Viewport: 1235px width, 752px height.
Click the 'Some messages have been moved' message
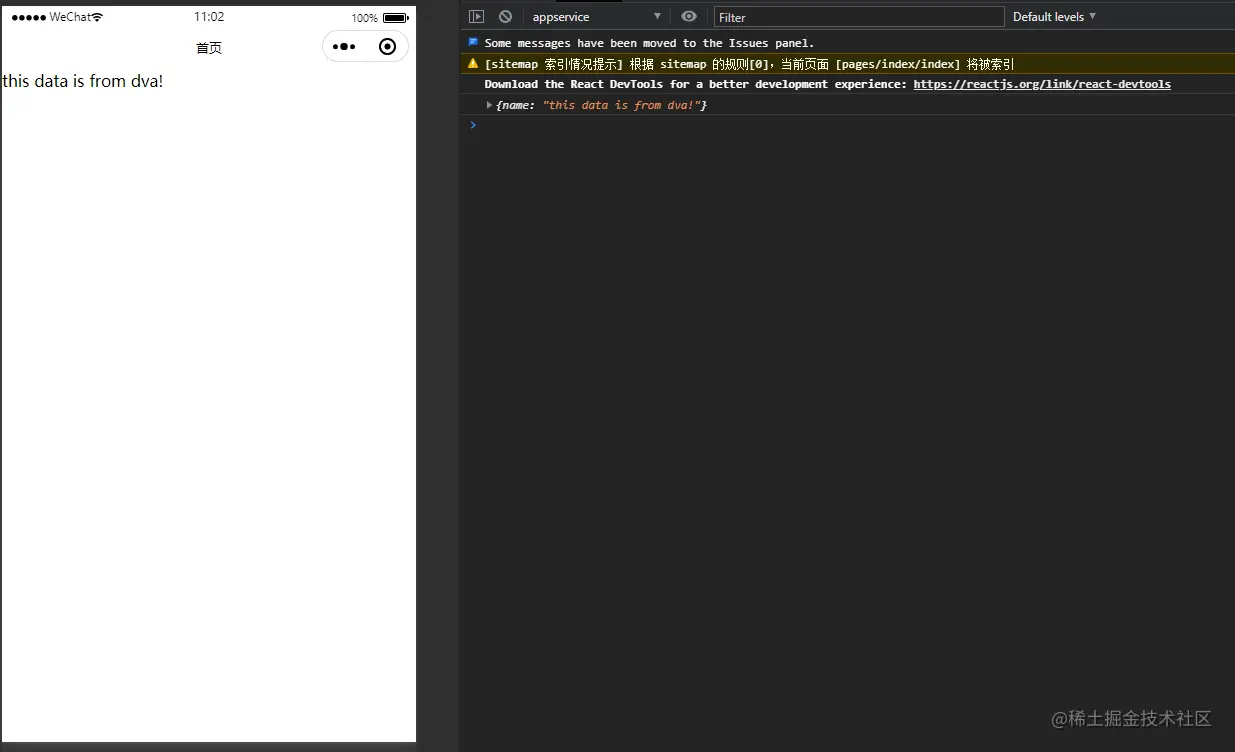pos(649,43)
